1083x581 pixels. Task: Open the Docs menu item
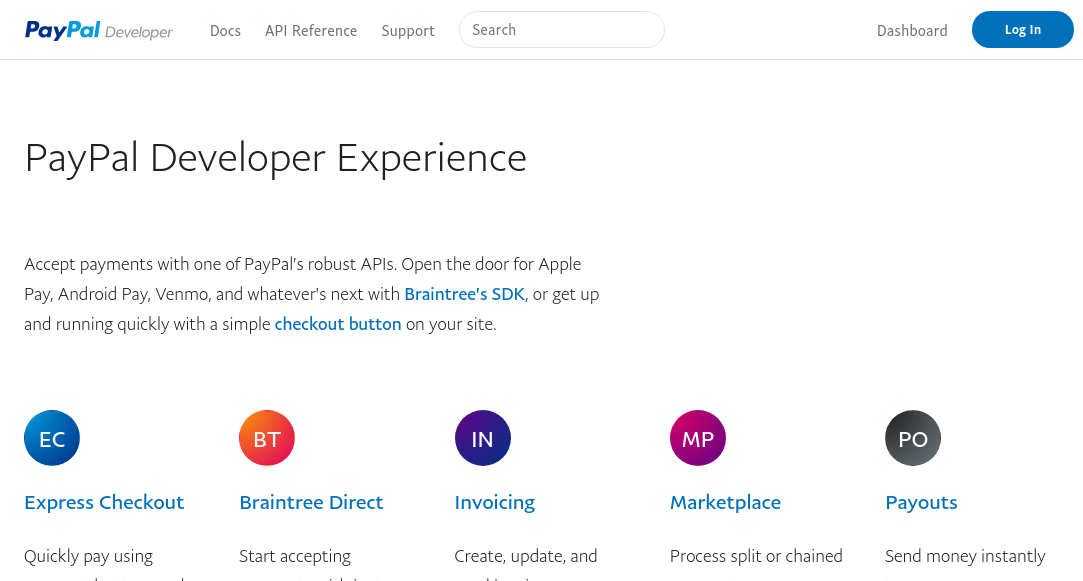click(225, 30)
